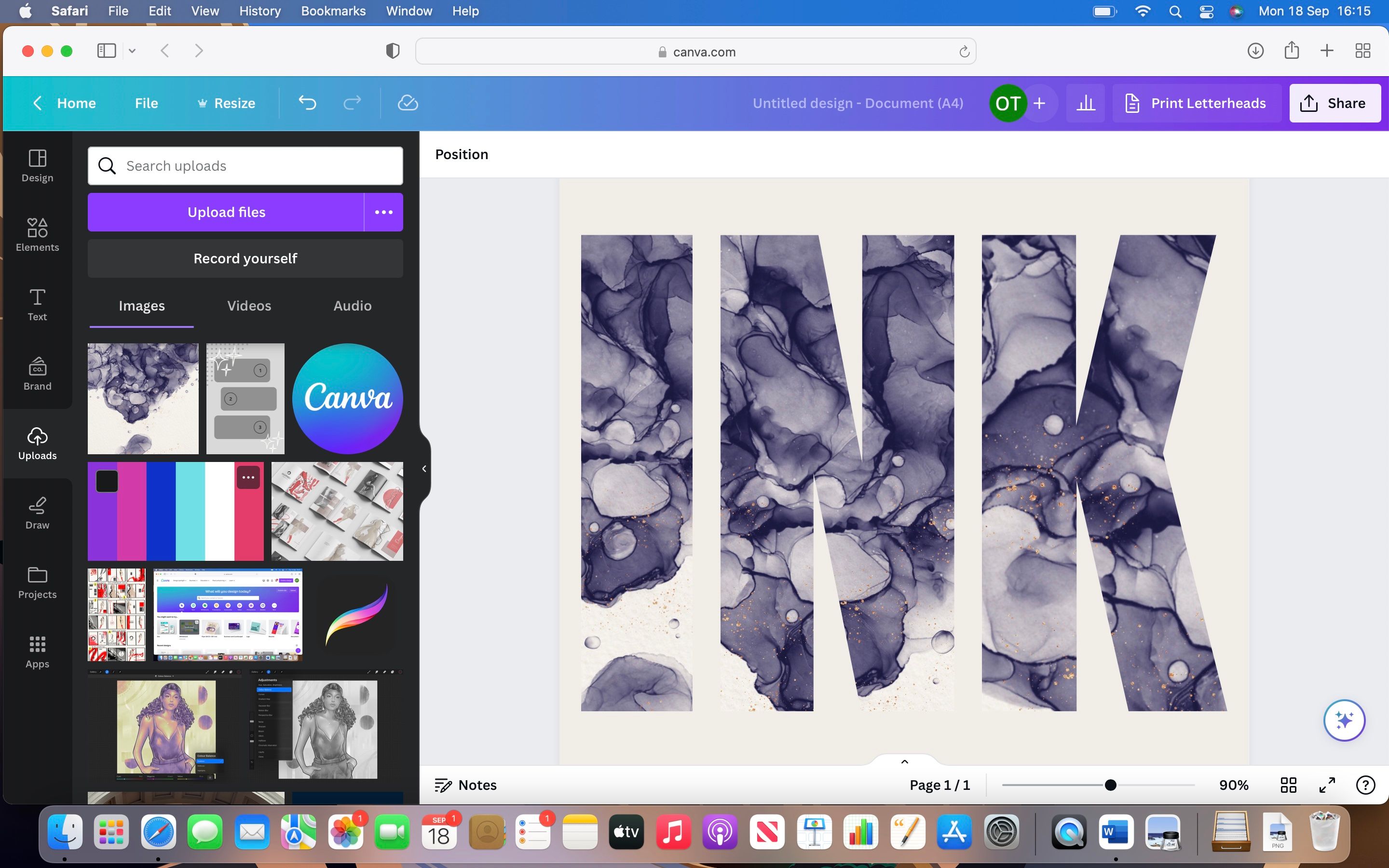Open the Brand panel

(37, 374)
